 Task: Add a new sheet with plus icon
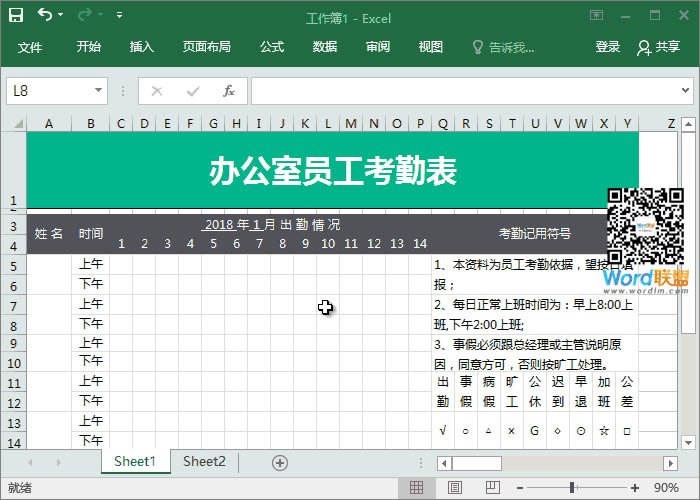pyautogui.click(x=280, y=462)
